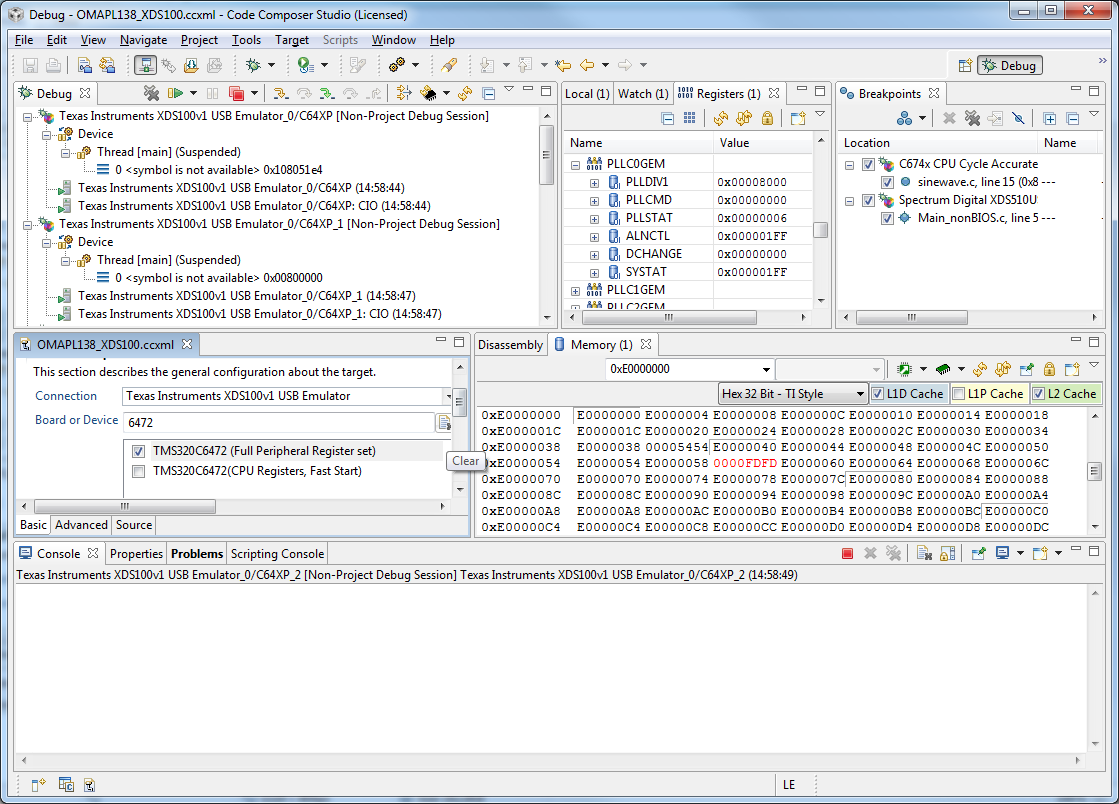Screen dimensions: 1119x804
Task: Toggle the L2 Cache checkbox
Action: (1039, 394)
